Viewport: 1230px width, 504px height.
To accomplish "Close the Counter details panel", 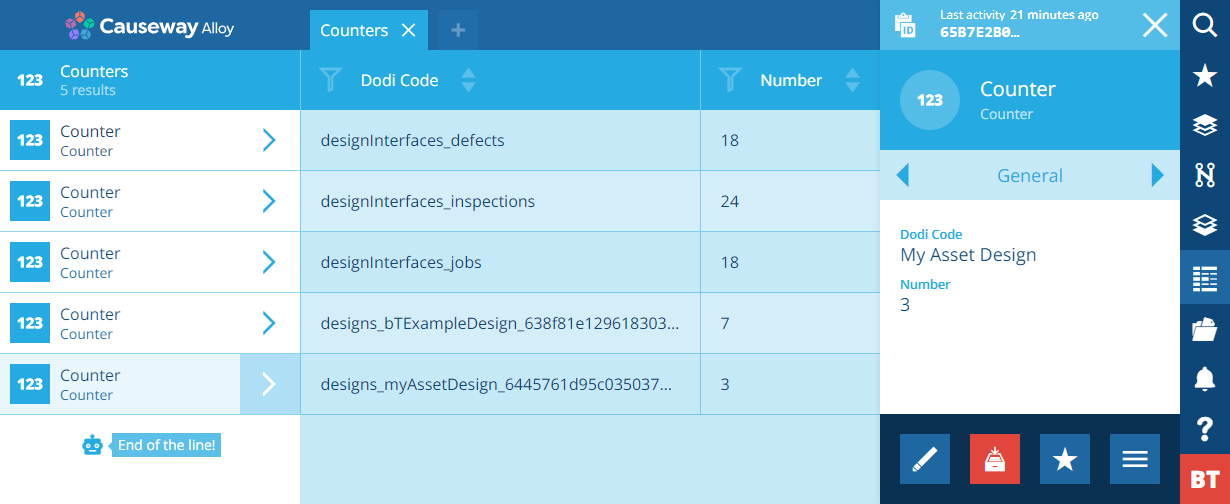I will point(1155,25).
